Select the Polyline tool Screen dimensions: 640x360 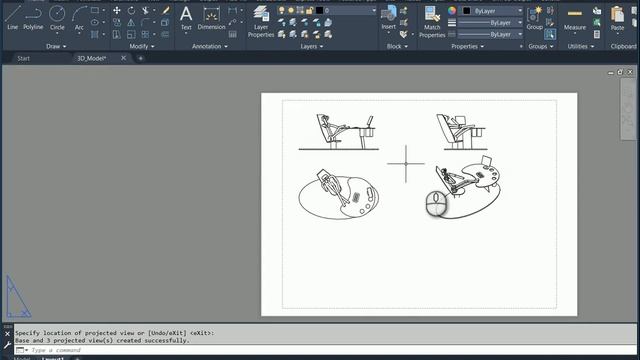tap(33, 18)
